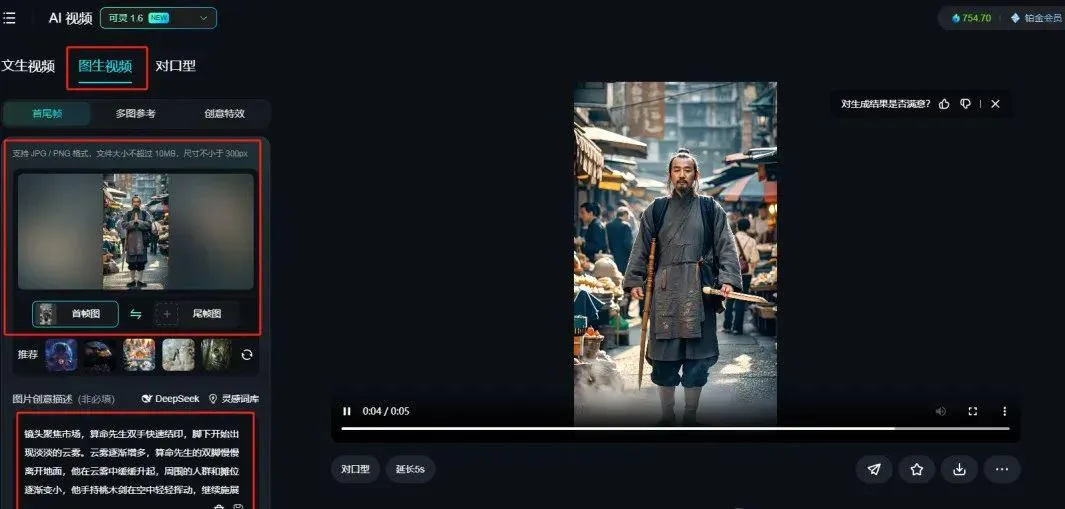
Task: Pause the video playback
Action: point(347,411)
